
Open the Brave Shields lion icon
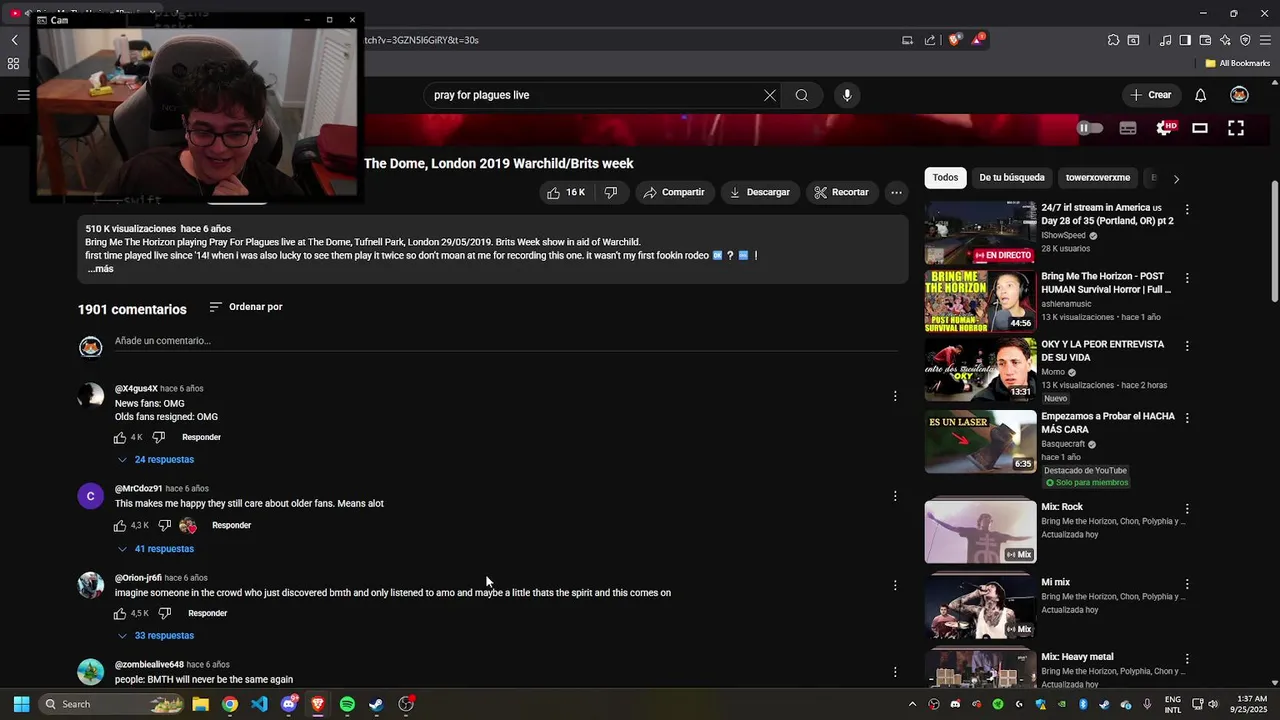coord(955,40)
